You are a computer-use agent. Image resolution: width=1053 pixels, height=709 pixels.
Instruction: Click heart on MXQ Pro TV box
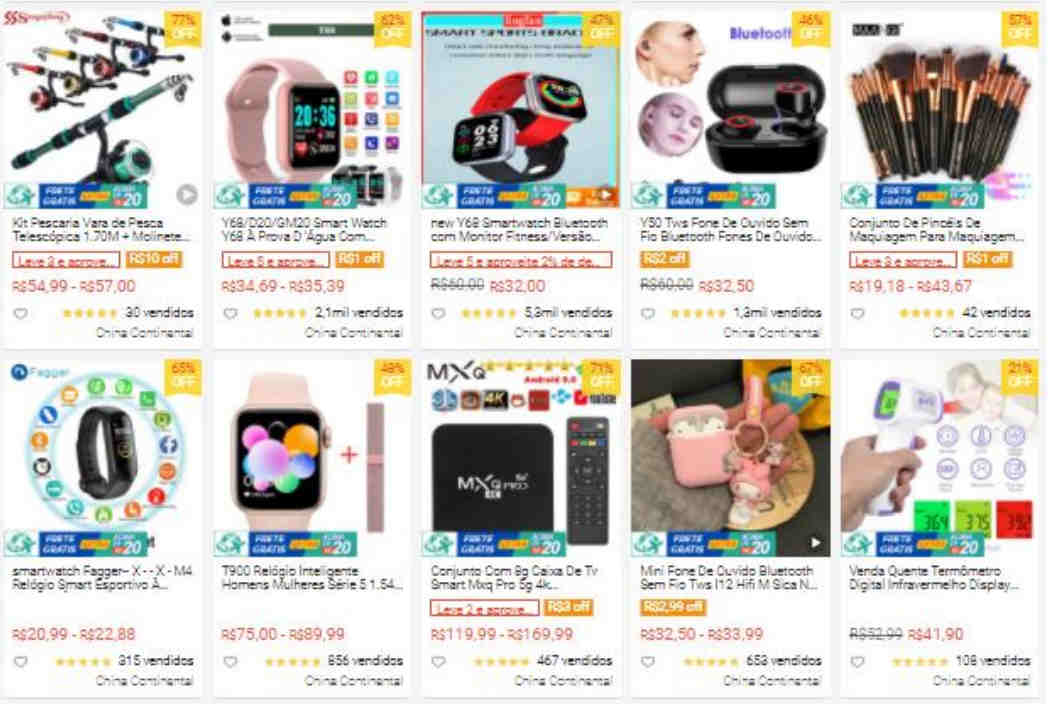coord(439,662)
